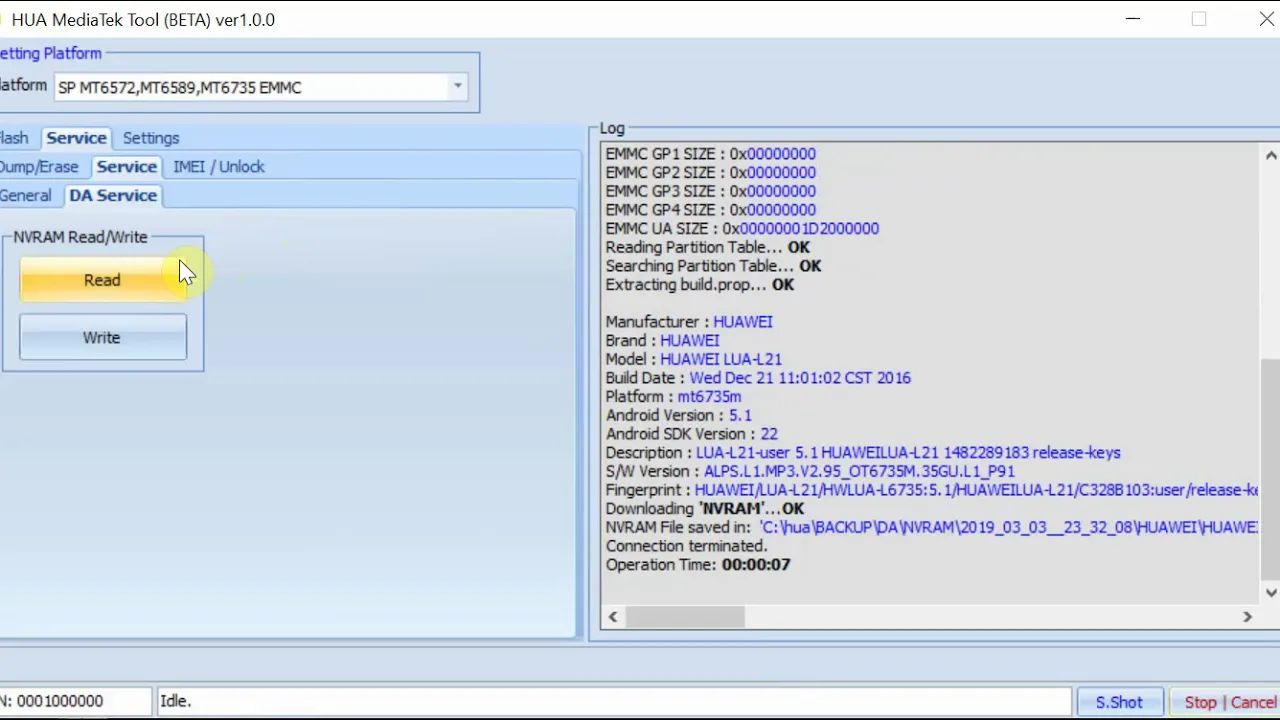The width and height of the screenshot is (1280, 720).
Task: Select the DA Service tab
Action: [x=113, y=196]
